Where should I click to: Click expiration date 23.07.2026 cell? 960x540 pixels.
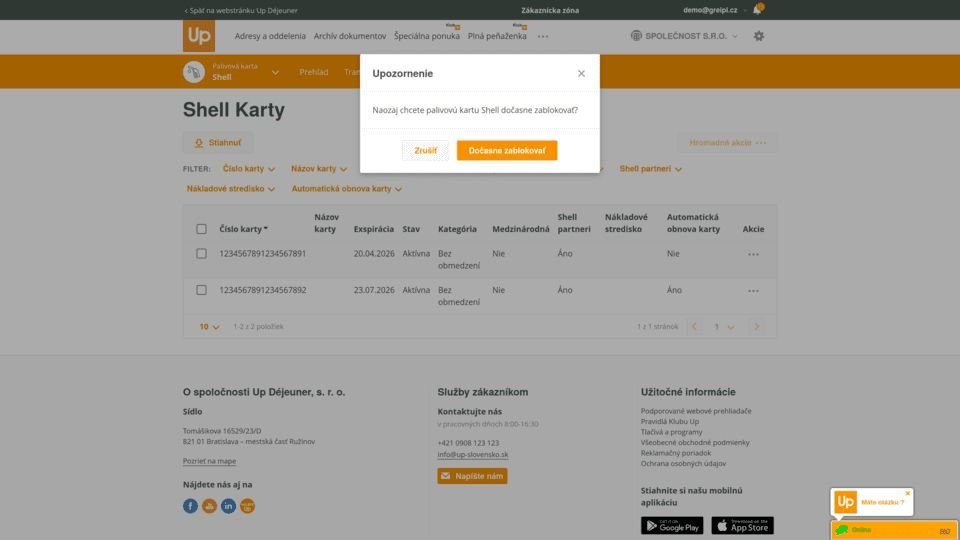click(374, 290)
